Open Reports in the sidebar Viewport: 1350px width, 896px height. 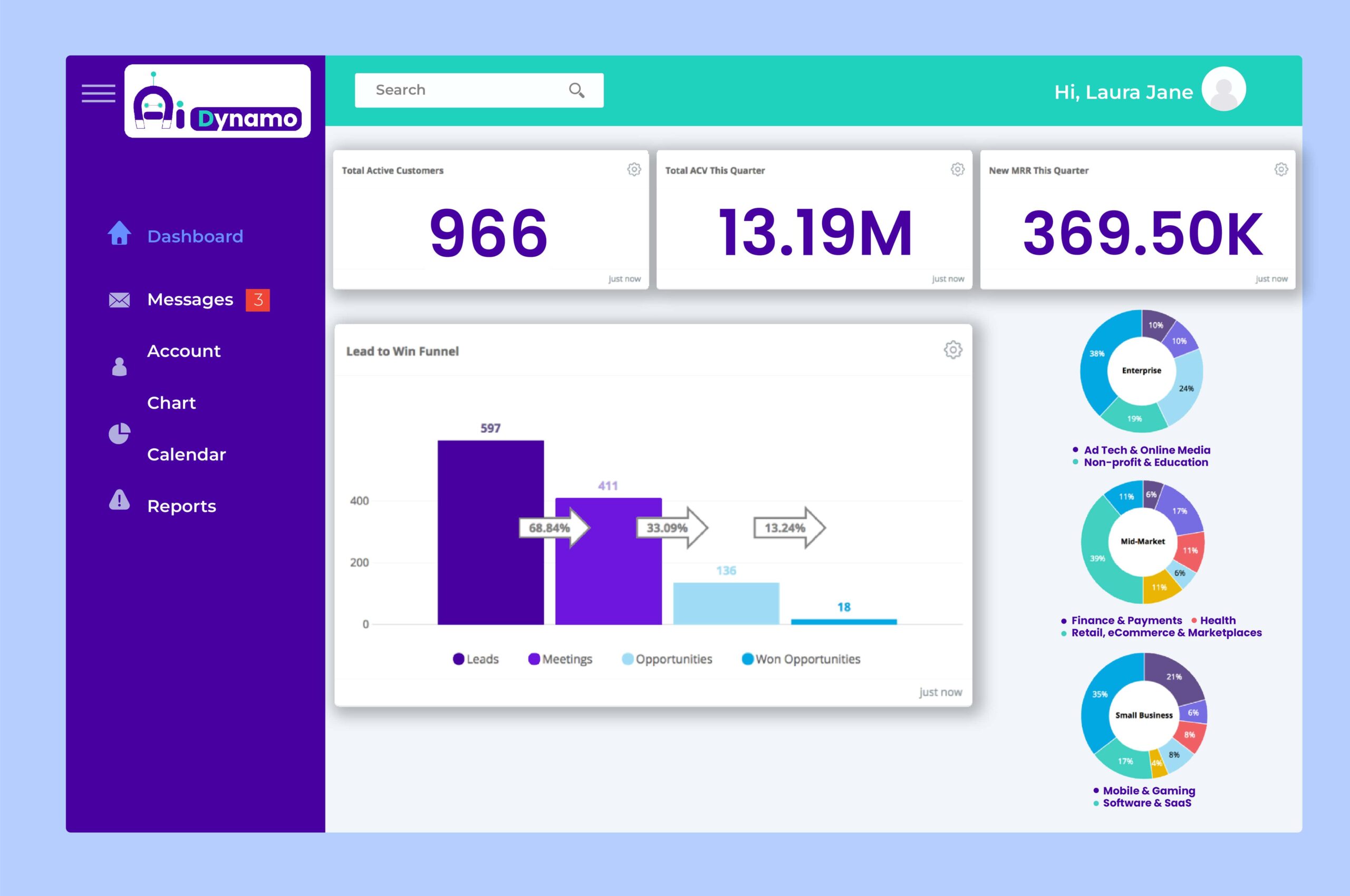pos(182,506)
